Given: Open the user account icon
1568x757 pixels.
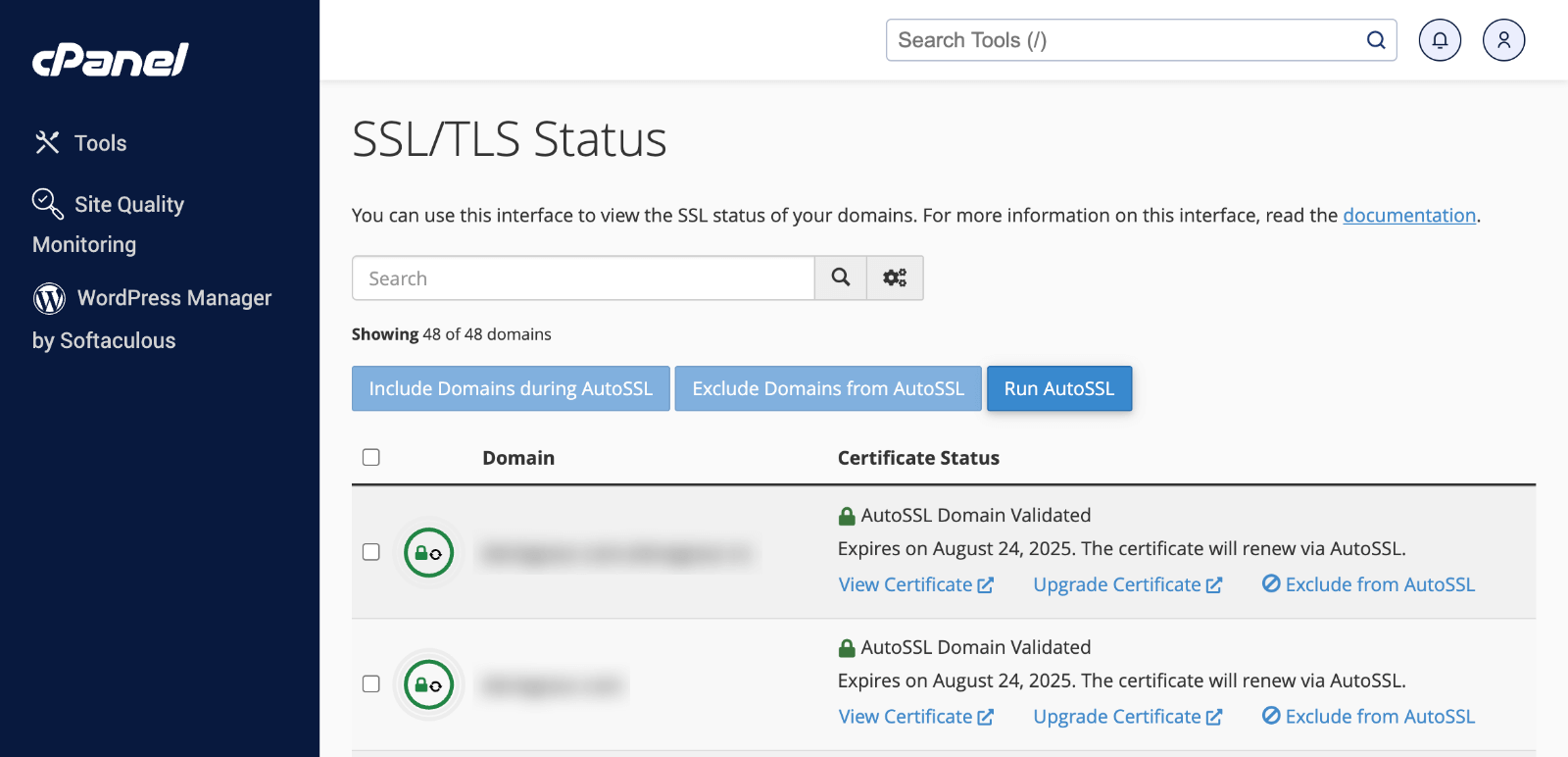Looking at the screenshot, I should coord(1503,40).
